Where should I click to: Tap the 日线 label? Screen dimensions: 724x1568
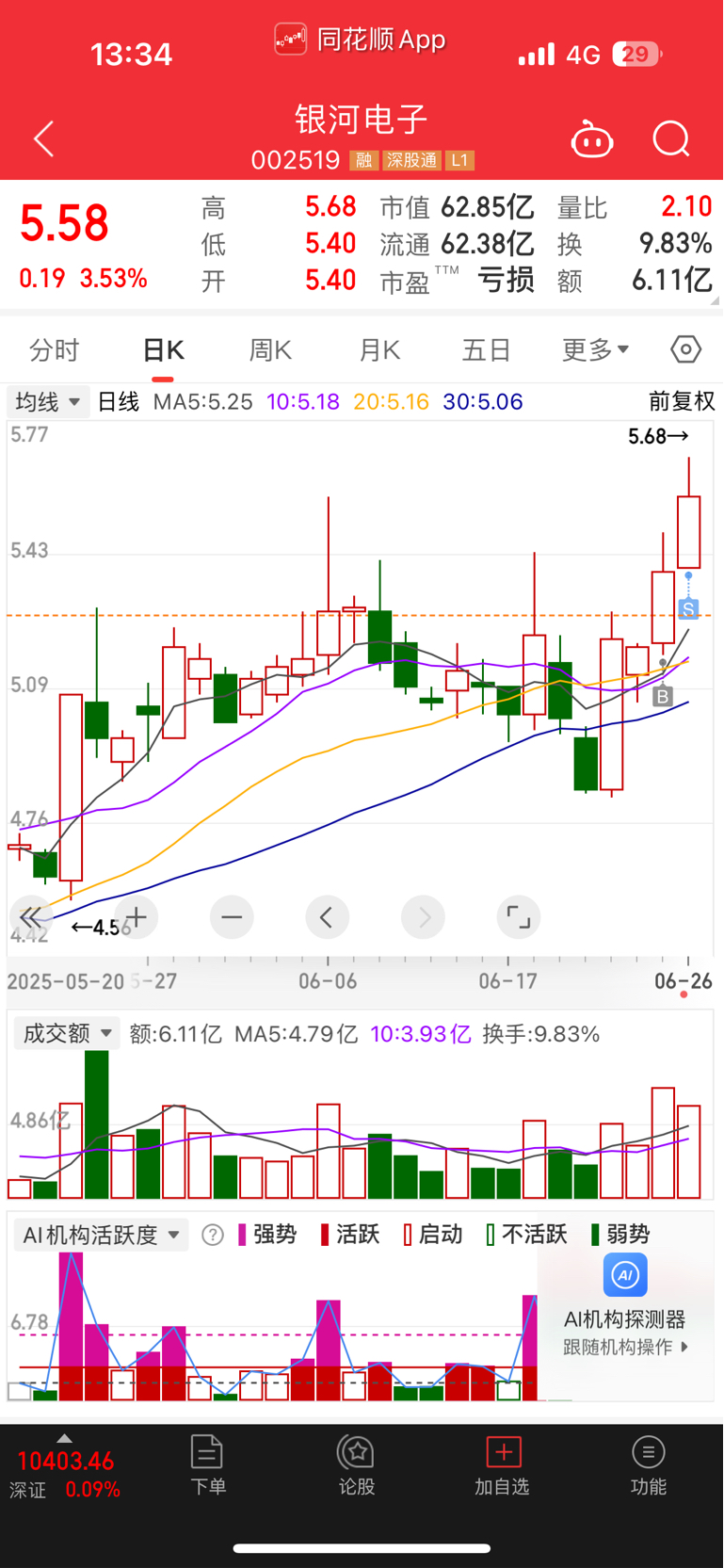coord(119,402)
